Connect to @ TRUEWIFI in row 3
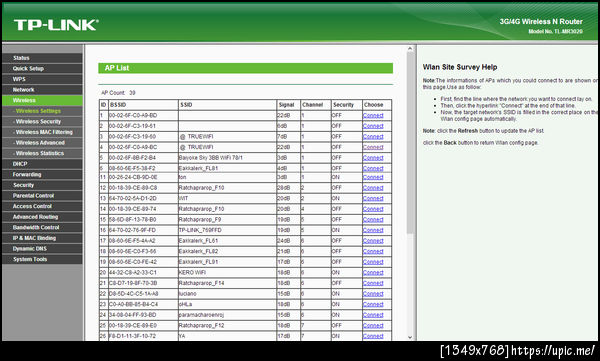 (373, 137)
